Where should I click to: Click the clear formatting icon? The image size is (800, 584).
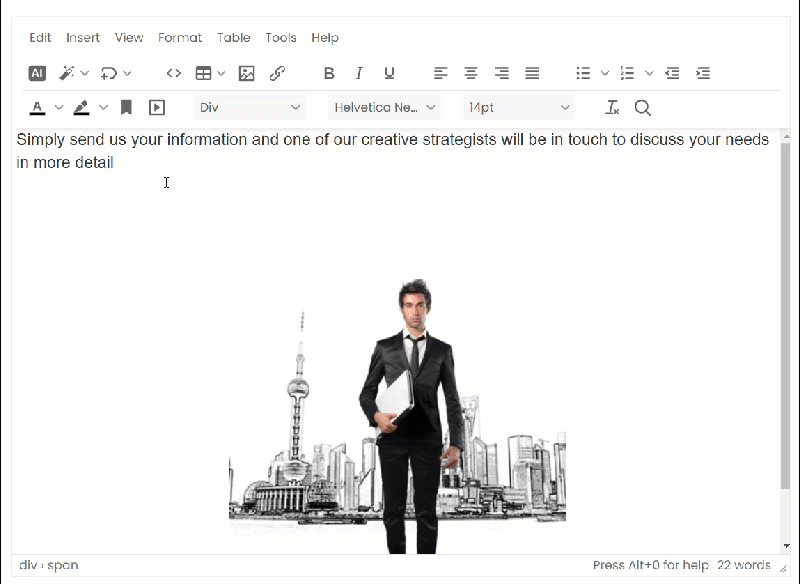click(x=612, y=108)
